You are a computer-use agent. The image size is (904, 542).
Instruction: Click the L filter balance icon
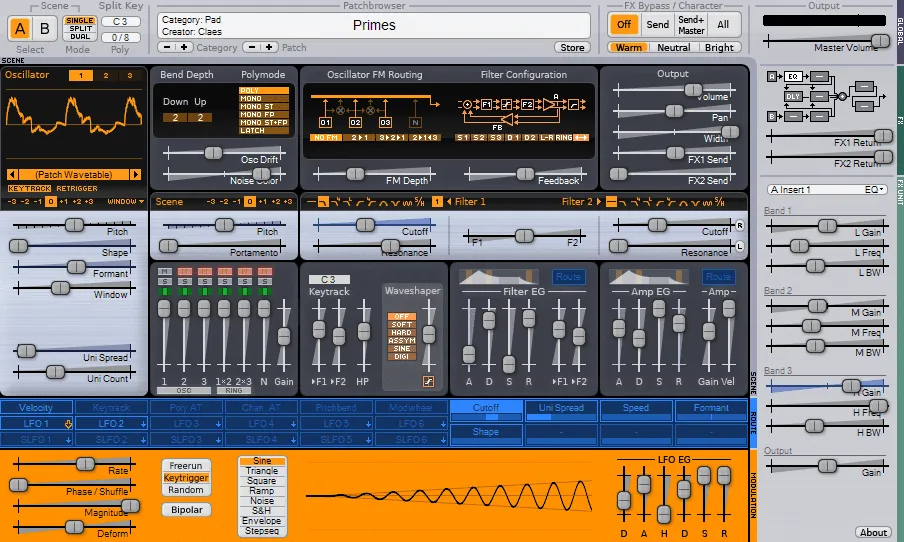(740, 246)
